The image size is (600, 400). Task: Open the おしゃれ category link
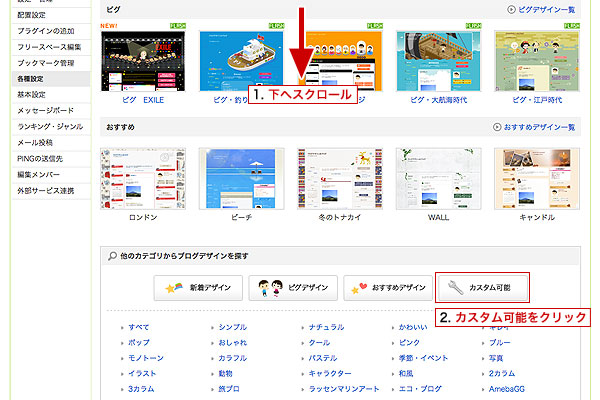tap(233, 343)
